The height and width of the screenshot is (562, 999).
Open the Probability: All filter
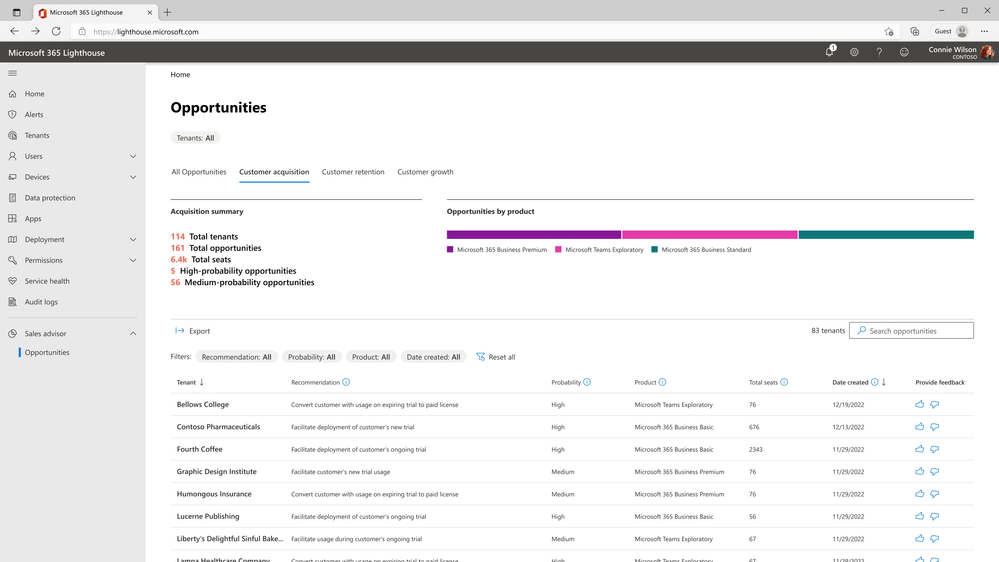click(312, 357)
